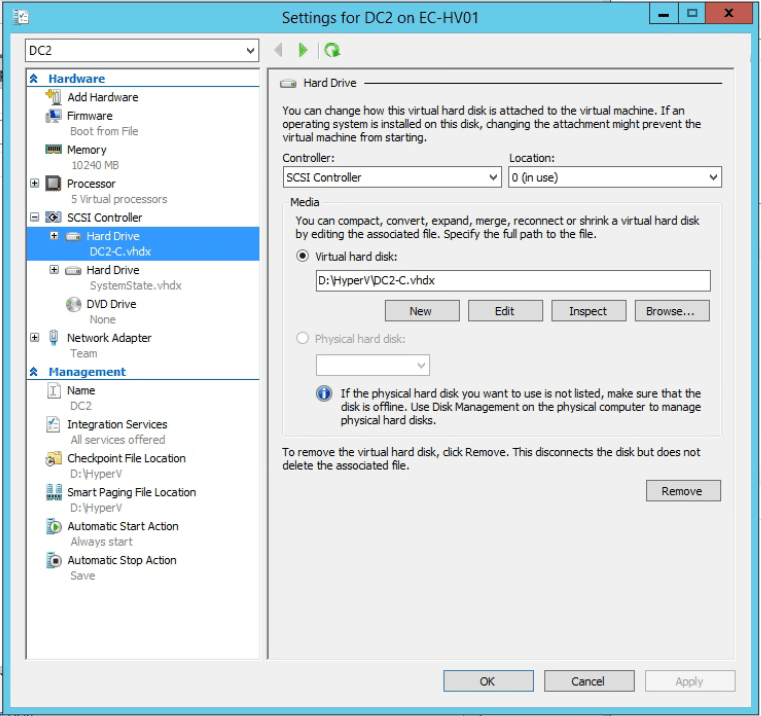Expand the Processor tree node
Viewport: 761px width, 716px height.
(35, 184)
